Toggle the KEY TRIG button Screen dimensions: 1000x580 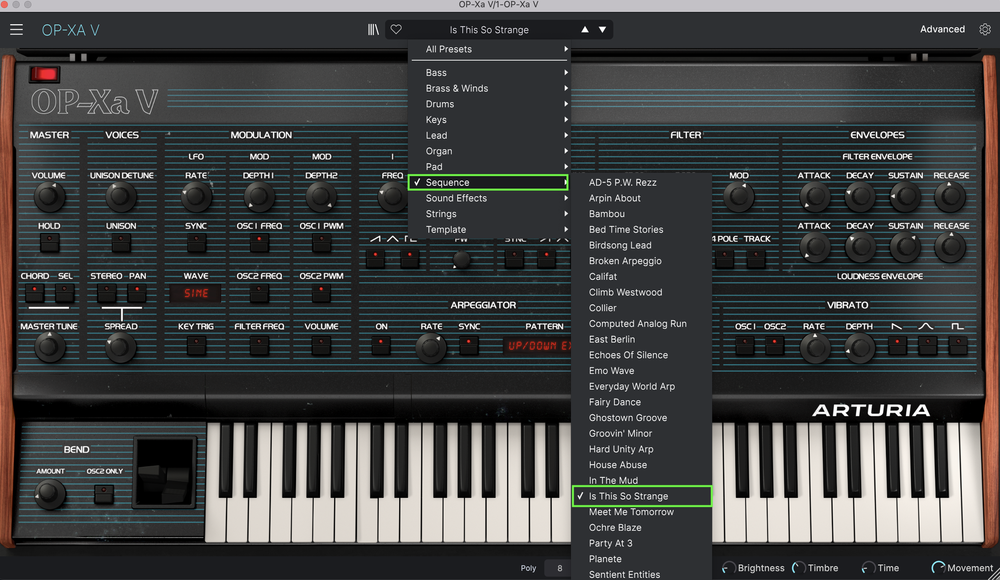(196, 346)
